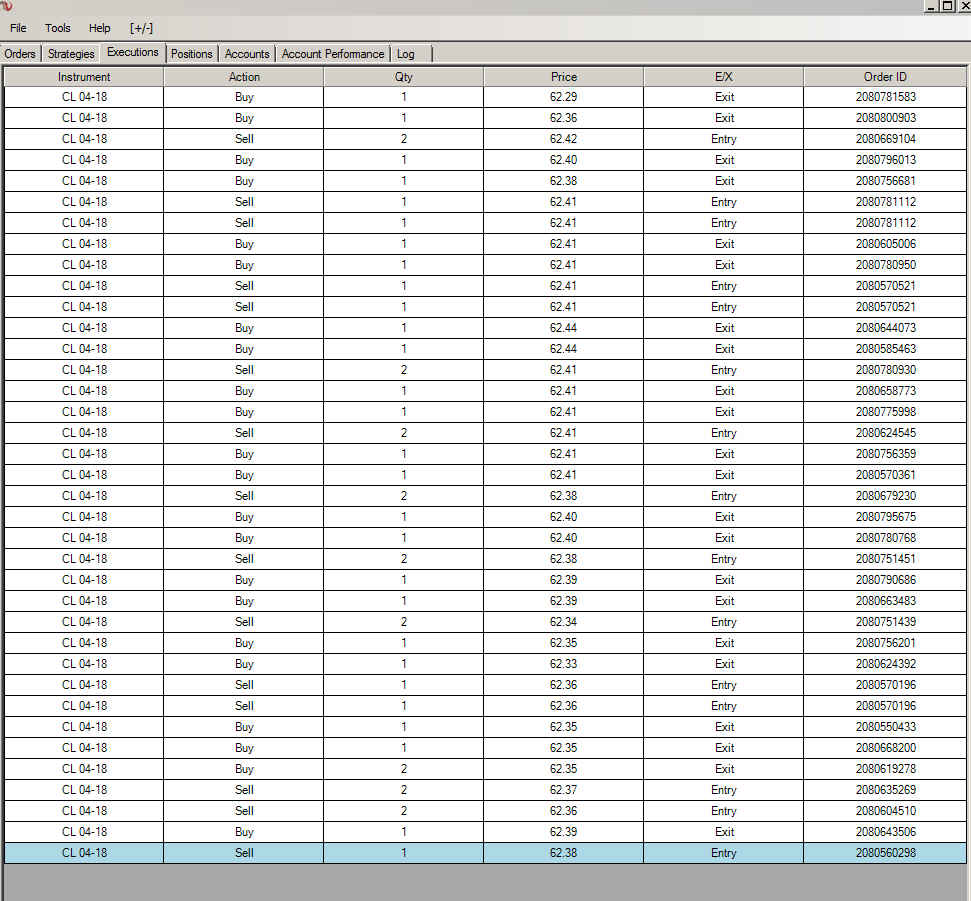Click order ID 2080796013
The width and height of the screenshot is (971, 901).
pyautogui.click(x=886, y=160)
